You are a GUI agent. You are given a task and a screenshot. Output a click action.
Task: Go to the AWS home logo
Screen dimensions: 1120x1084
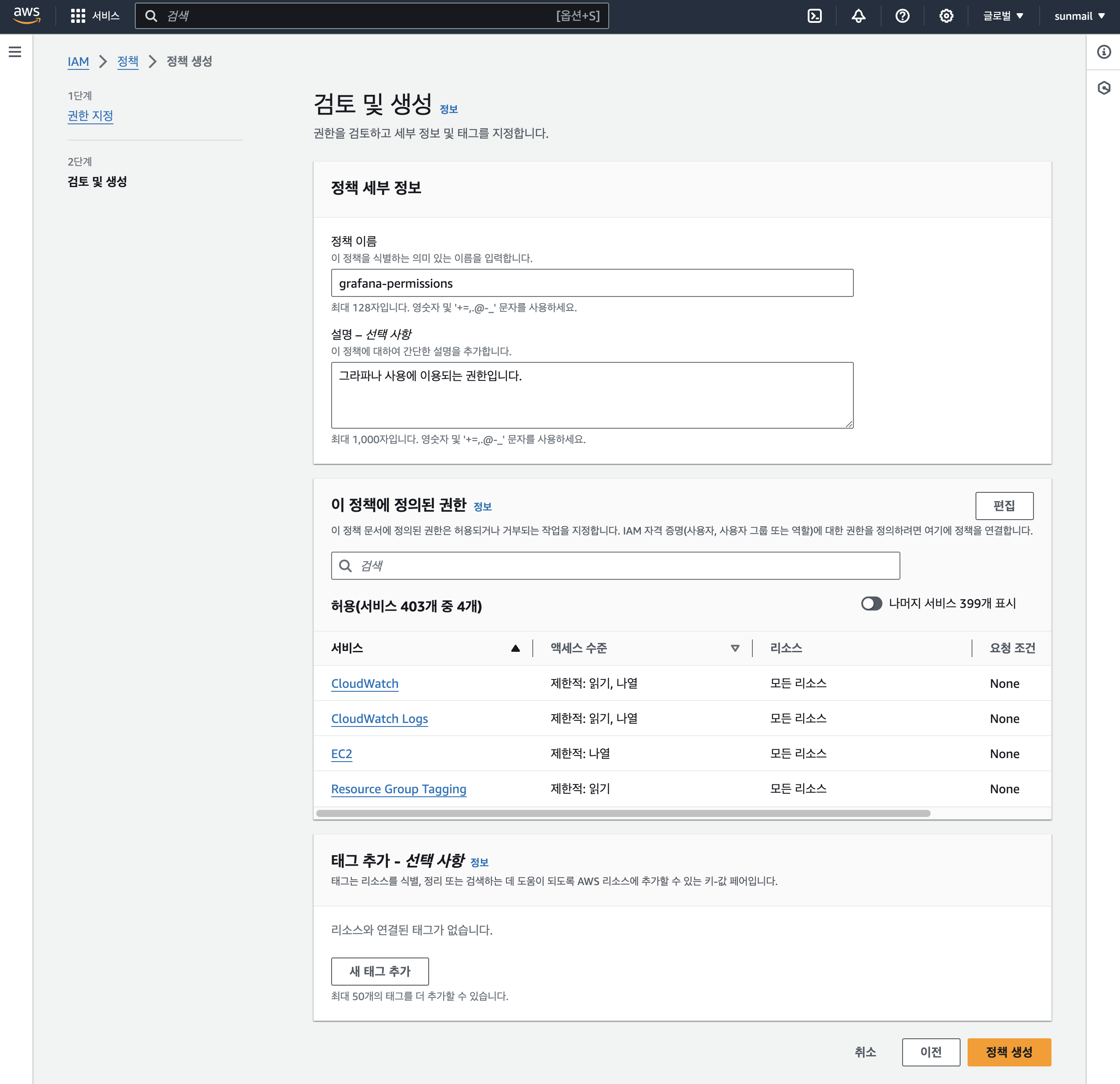click(x=27, y=15)
